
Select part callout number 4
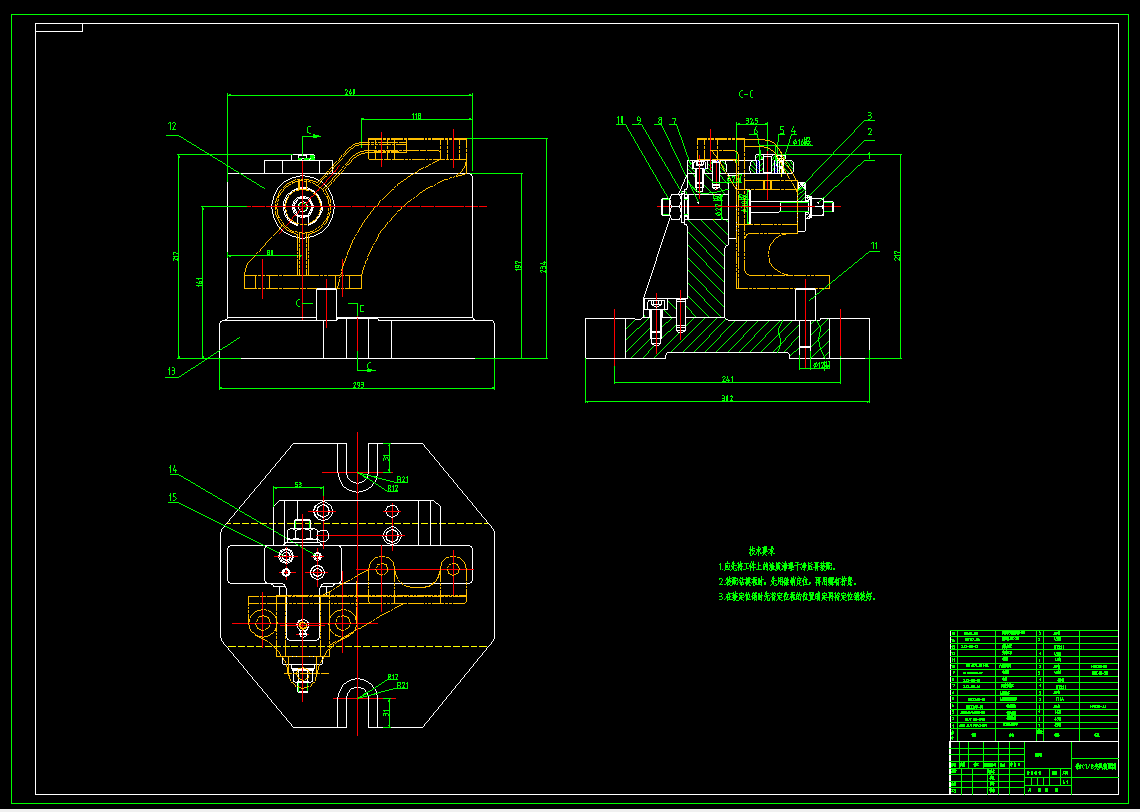click(793, 131)
